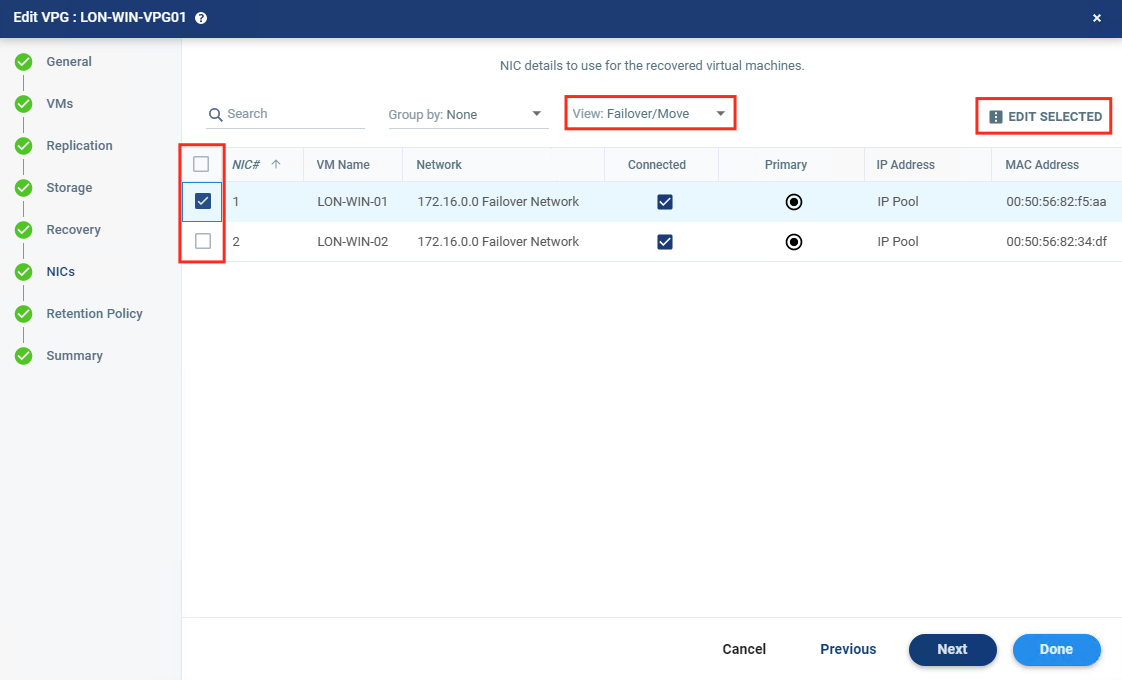Click the green checkmark beside General

(24, 62)
